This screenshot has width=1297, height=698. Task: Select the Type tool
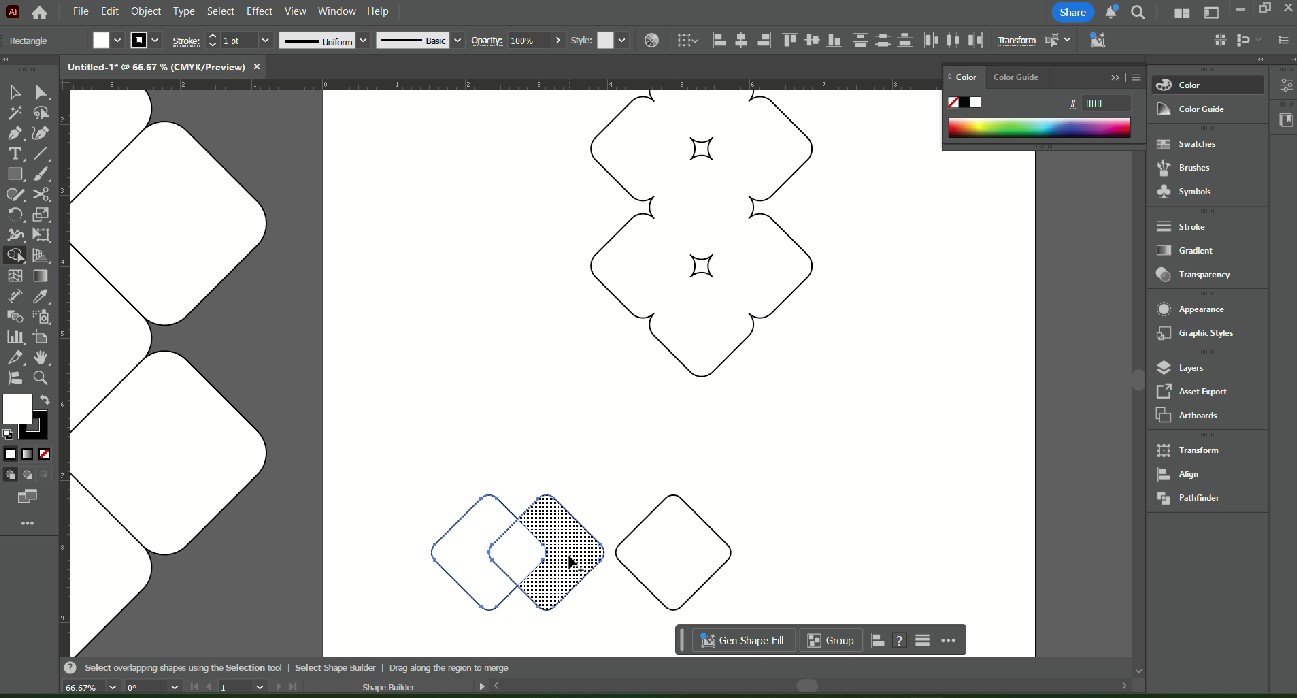[15, 154]
